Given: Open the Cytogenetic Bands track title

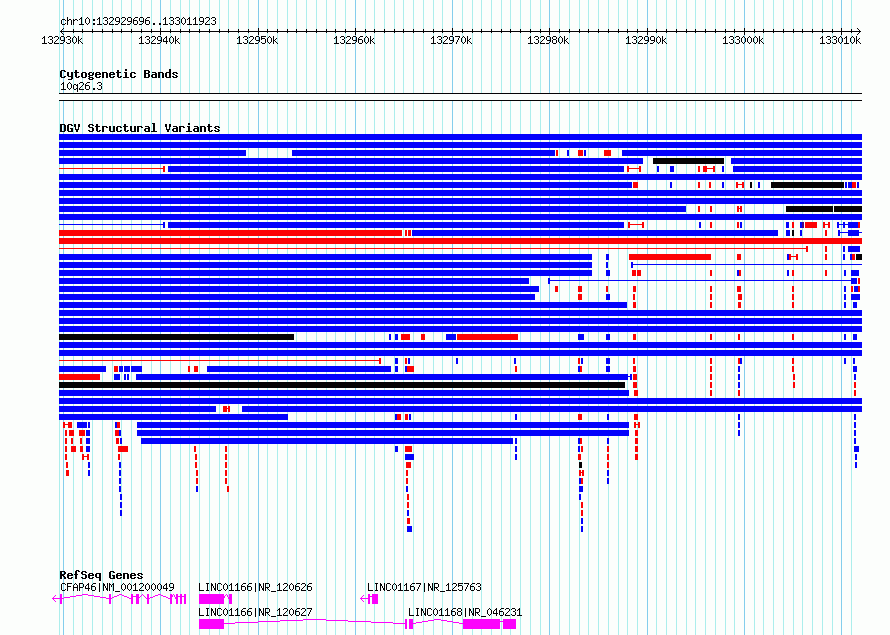Looking at the screenshot, I should (x=119, y=74).
